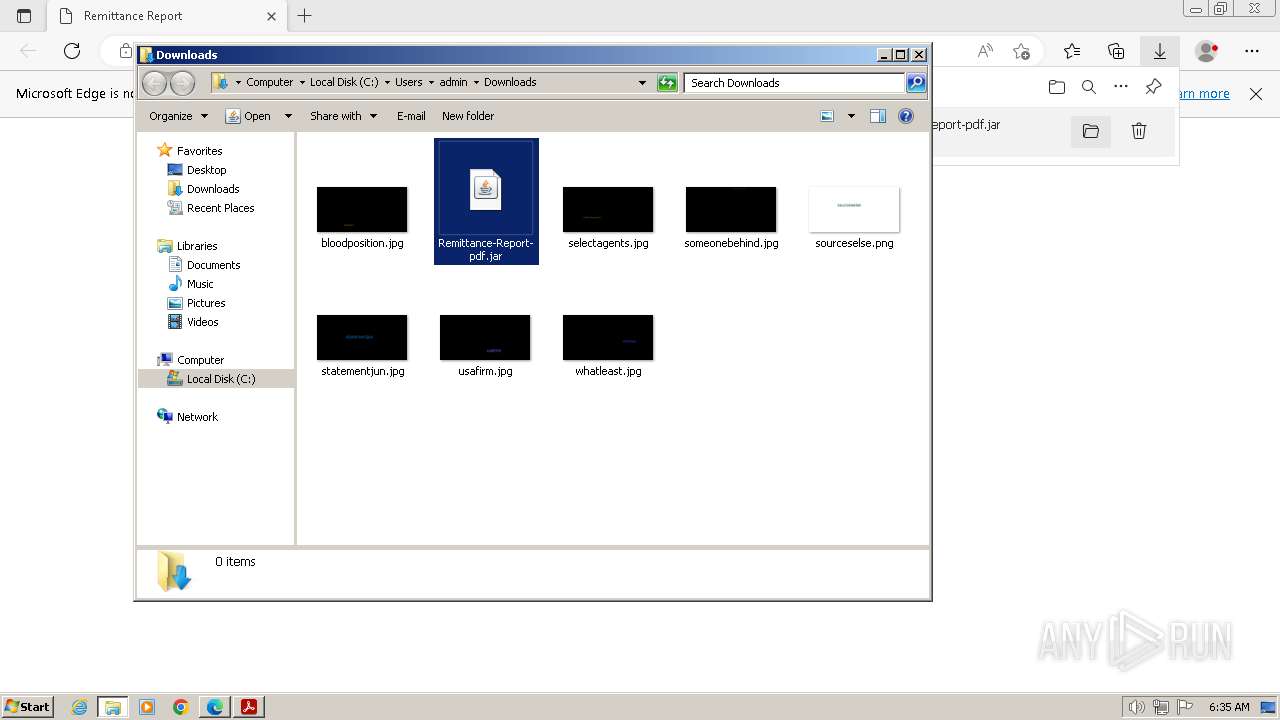Click the Windows Start button

coord(27,706)
